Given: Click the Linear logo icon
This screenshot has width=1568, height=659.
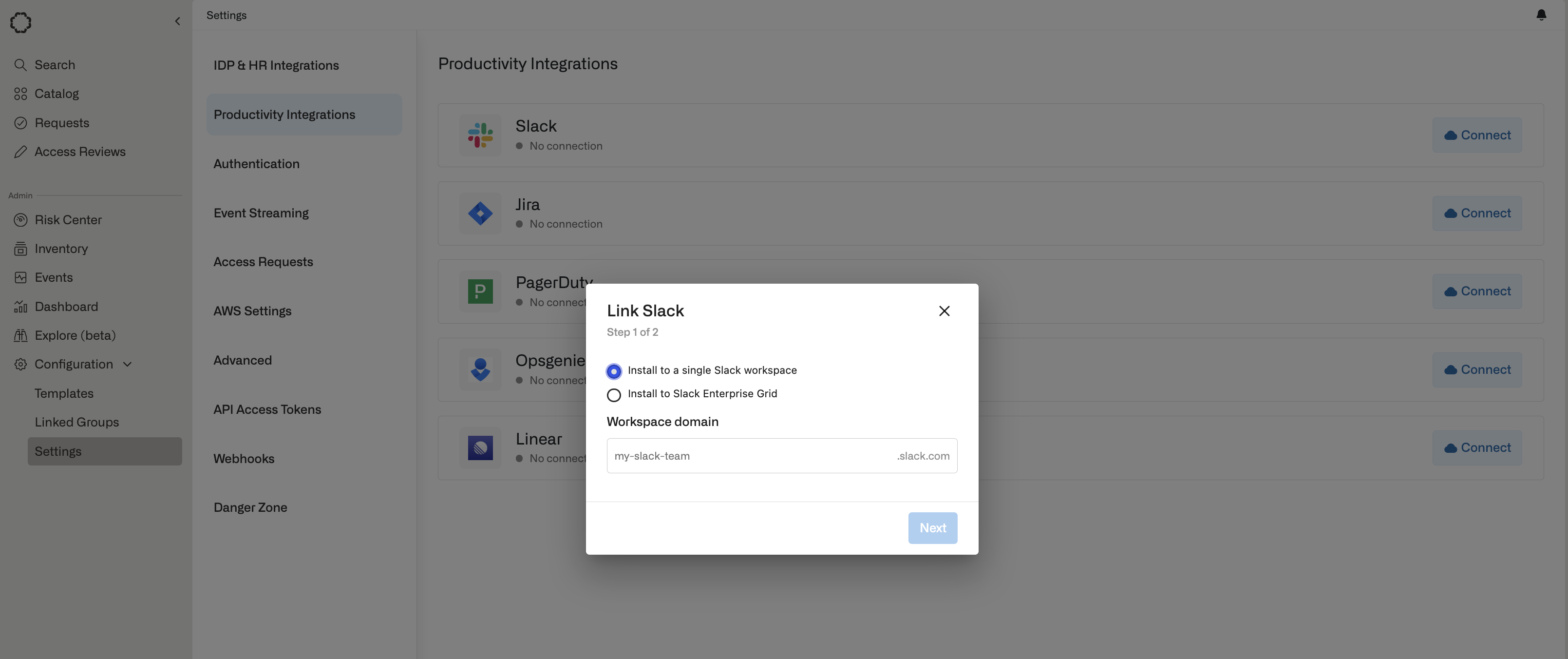Looking at the screenshot, I should tap(480, 447).
